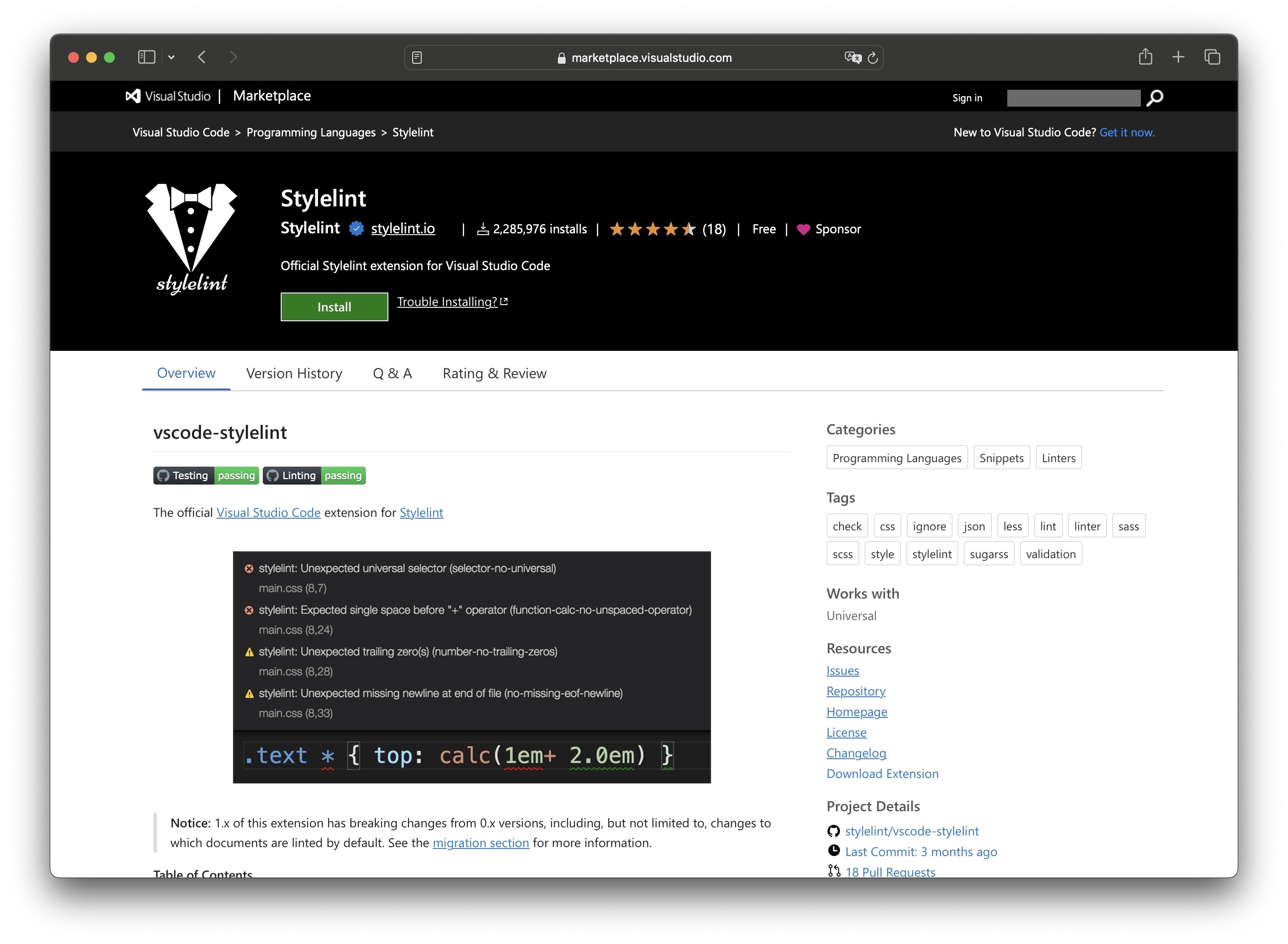1288x944 pixels.
Task: Click the Marketplace search field
Action: pos(1074,98)
